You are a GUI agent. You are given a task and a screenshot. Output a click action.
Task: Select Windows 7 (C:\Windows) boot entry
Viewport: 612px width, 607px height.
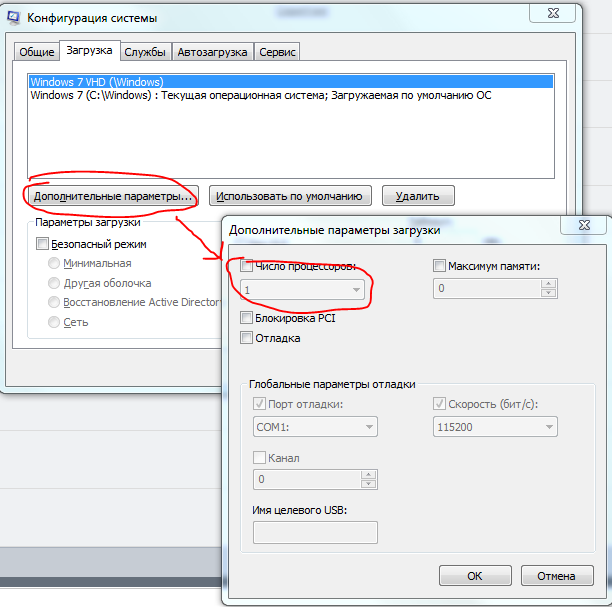(291, 95)
